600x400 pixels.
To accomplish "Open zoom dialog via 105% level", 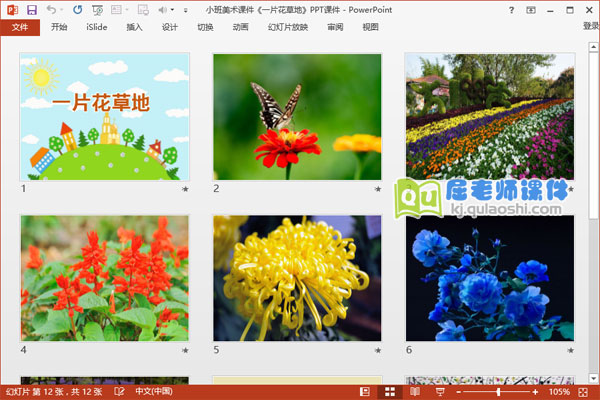I will click(x=559, y=392).
